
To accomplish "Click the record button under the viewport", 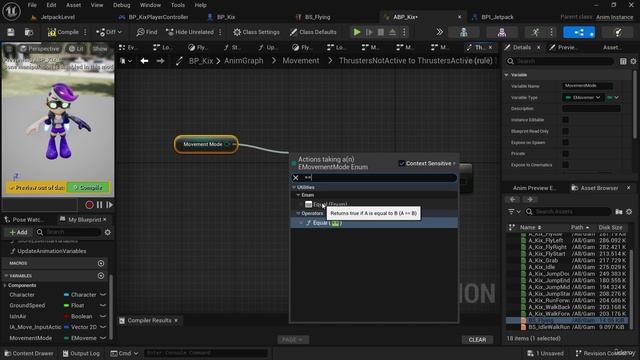I will pyautogui.click(x=89, y=205).
